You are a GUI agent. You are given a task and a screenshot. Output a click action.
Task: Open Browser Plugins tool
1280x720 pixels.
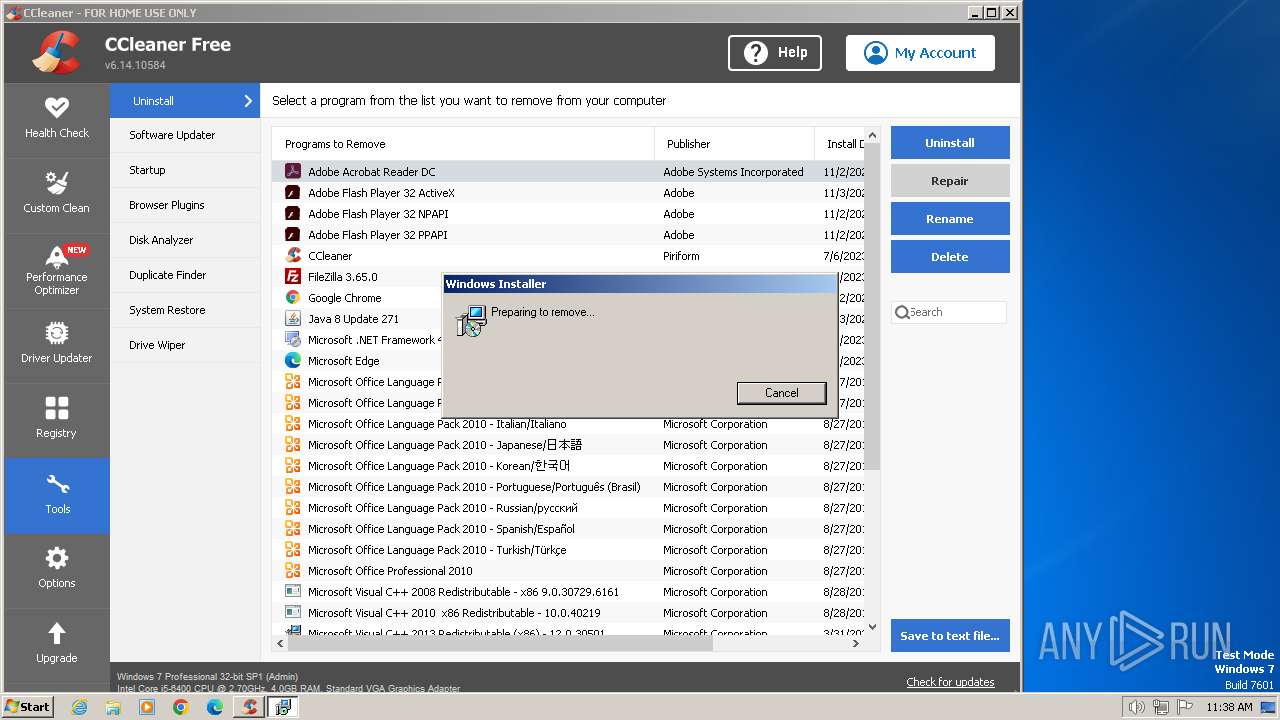click(x=185, y=205)
